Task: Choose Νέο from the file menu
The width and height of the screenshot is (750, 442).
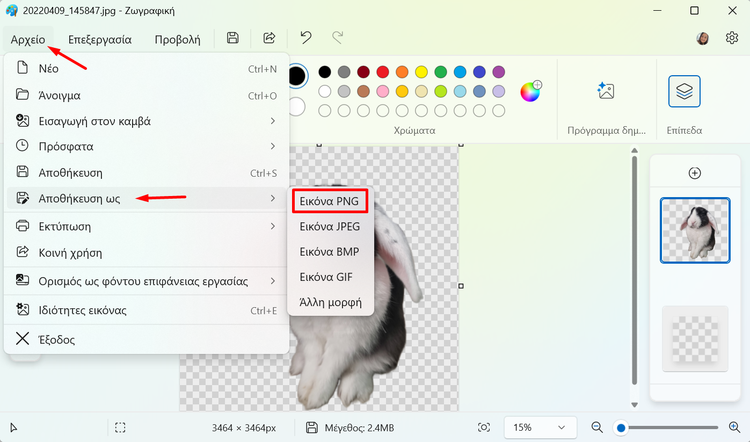Action: [146, 68]
